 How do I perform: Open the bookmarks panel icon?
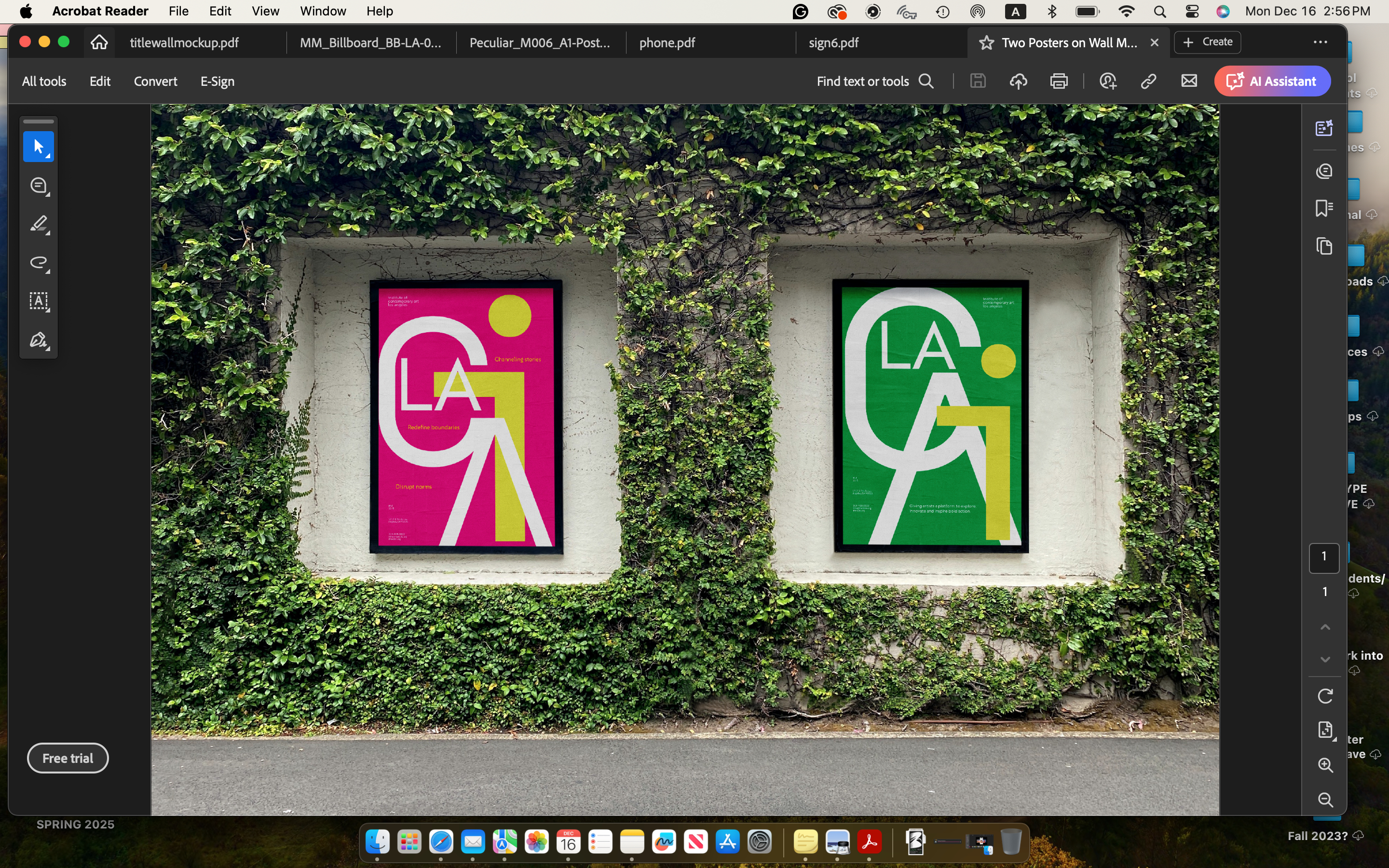1323,208
